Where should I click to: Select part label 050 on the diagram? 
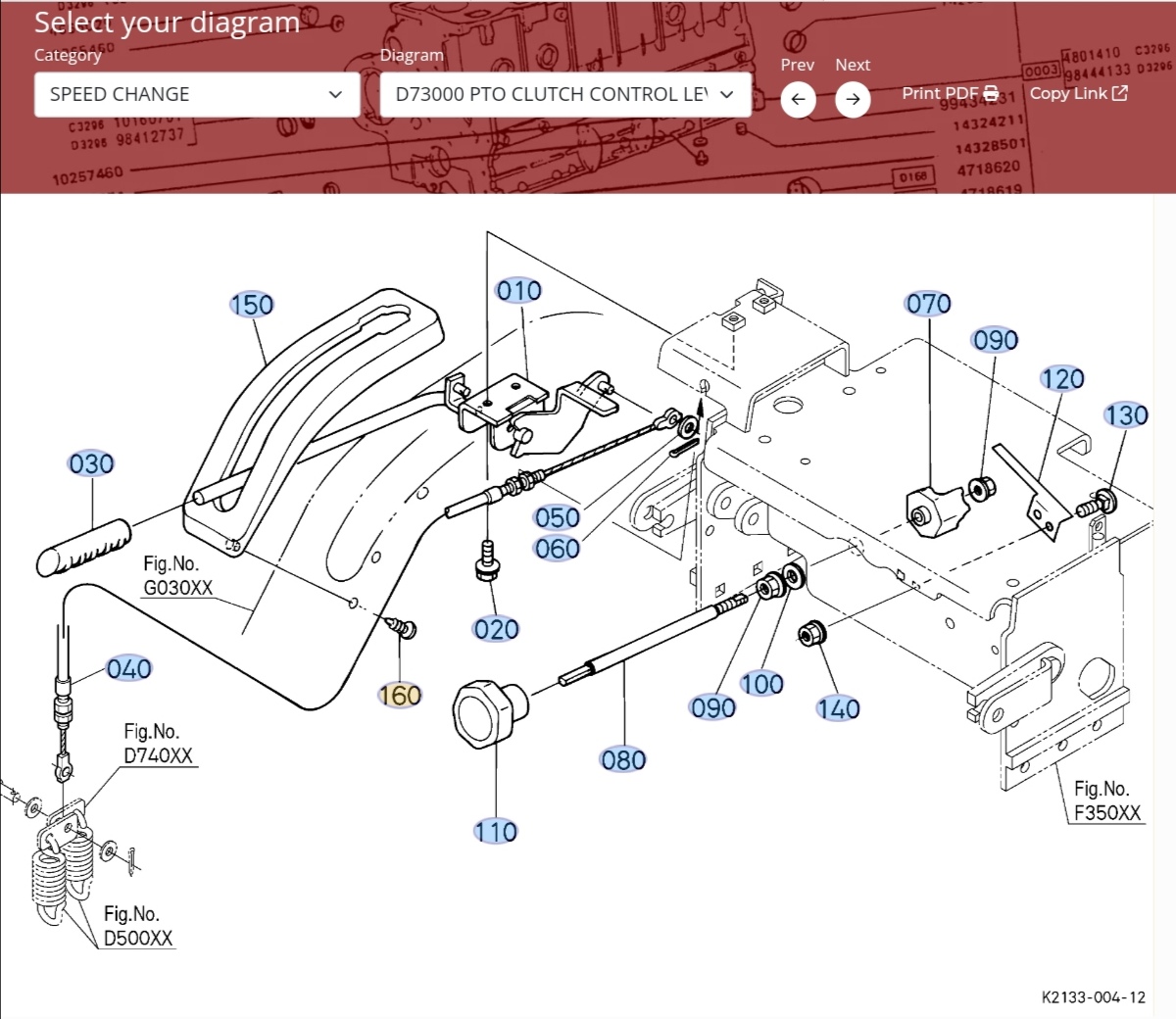tap(557, 517)
